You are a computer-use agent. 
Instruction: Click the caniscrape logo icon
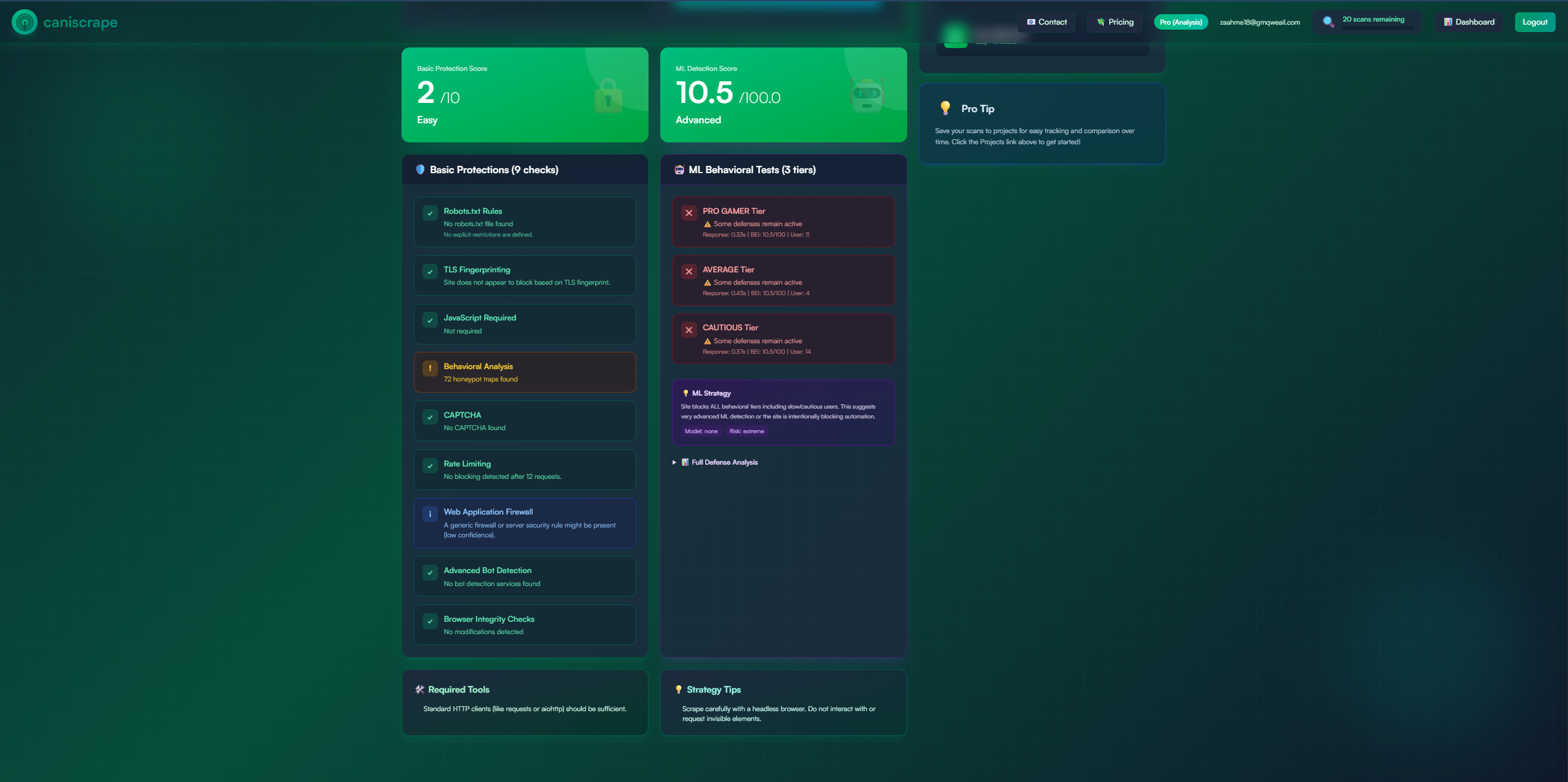[25, 22]
